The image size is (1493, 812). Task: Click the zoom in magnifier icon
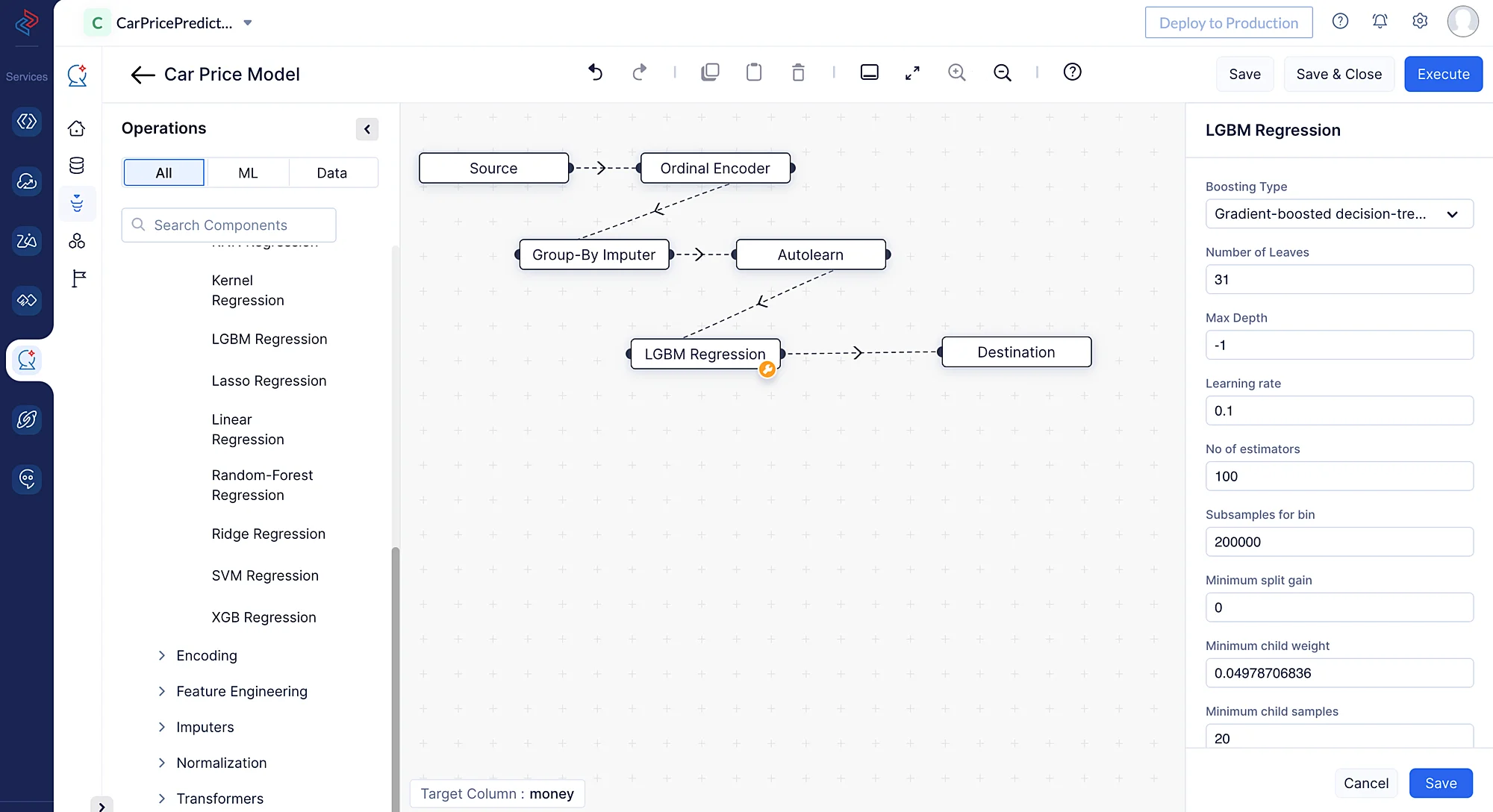[x=957, y=72]
